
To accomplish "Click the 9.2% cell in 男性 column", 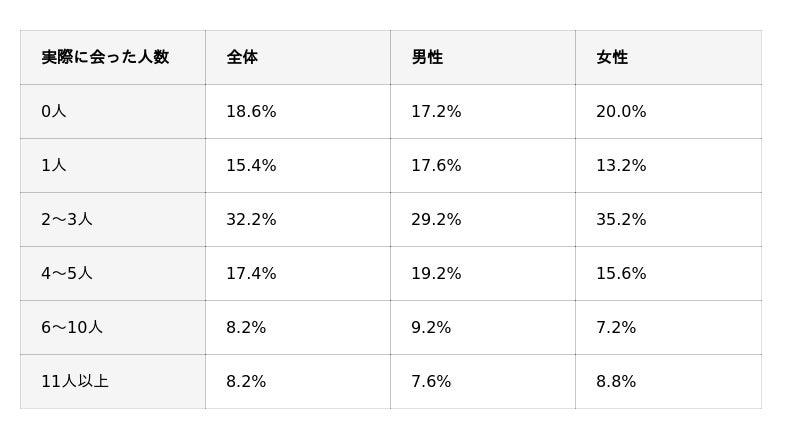I will click(x=483, y=328).
